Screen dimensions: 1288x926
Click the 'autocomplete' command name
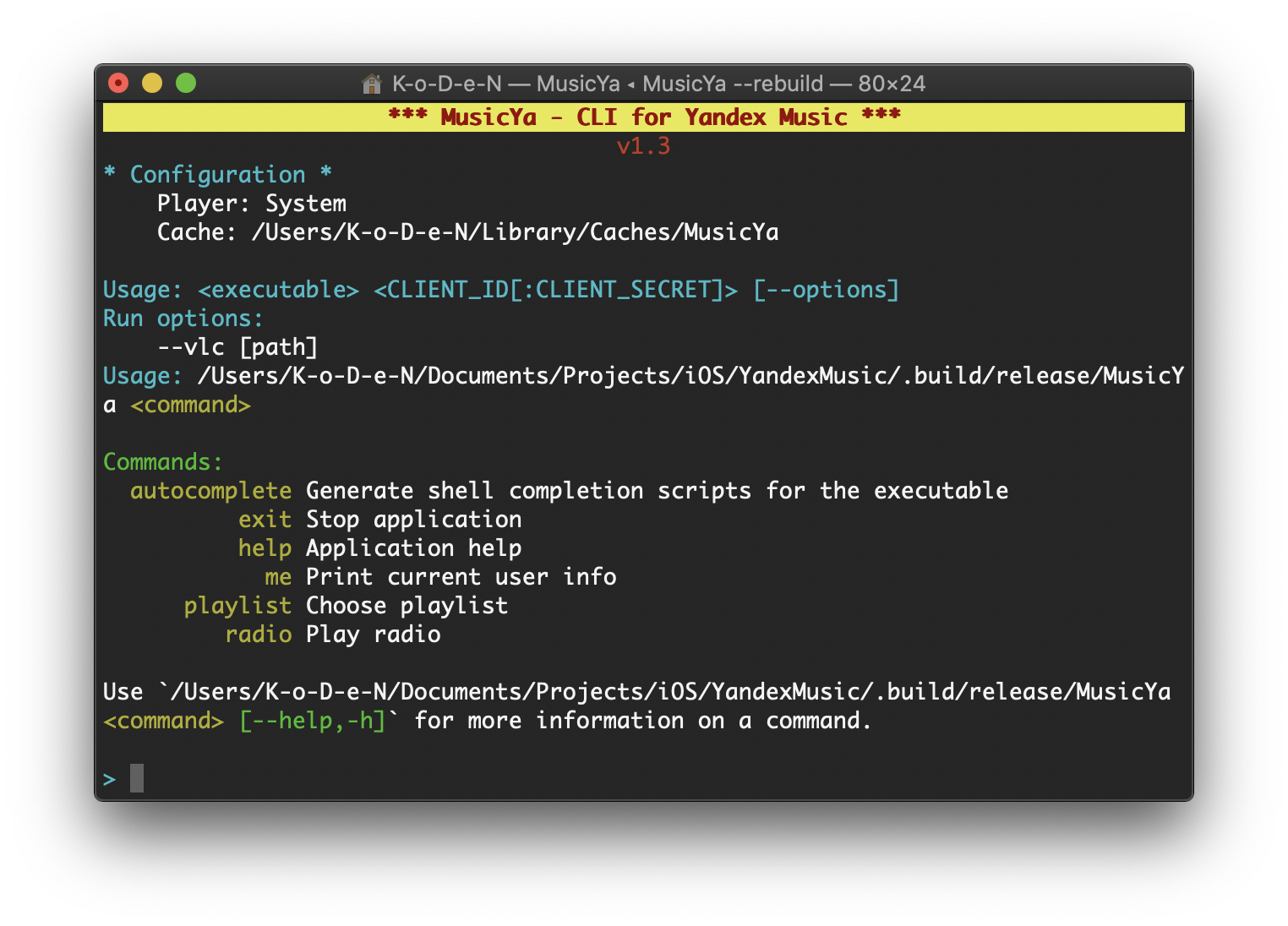[x=211, y=491]
